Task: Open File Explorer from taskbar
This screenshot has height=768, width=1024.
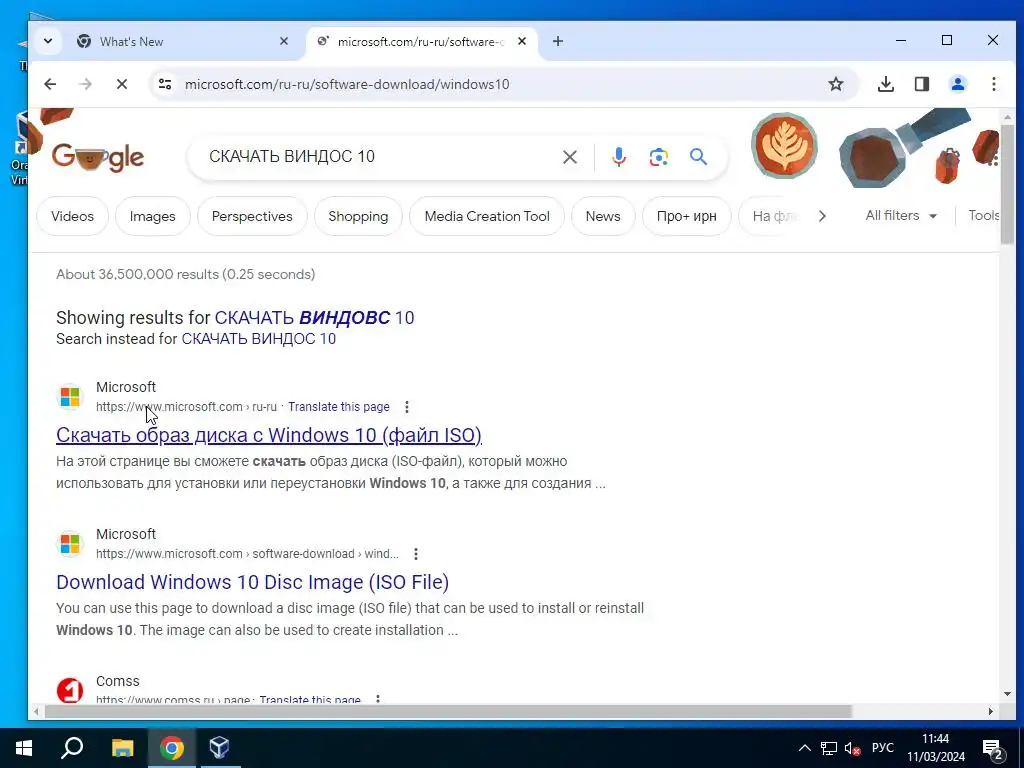Action: tap(122, 748)
